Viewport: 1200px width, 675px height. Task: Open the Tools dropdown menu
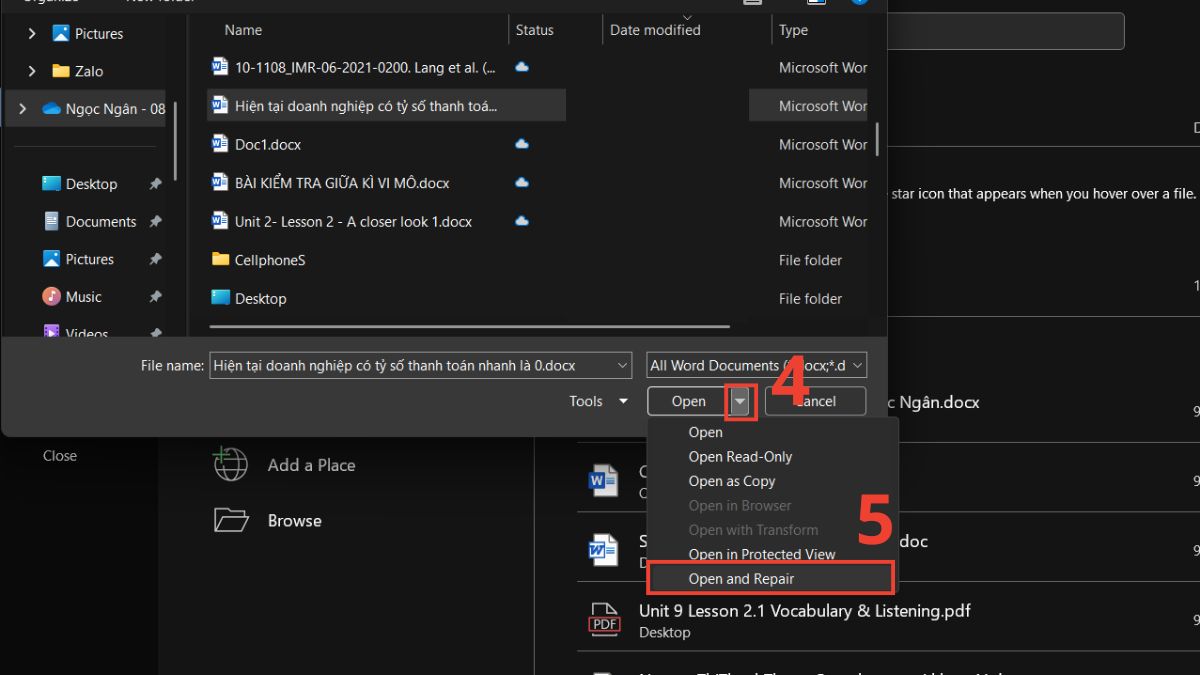coord(598,401)
